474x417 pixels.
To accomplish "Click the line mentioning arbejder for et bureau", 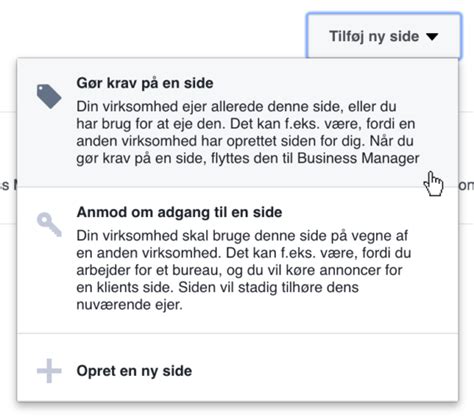I will 239,270.
